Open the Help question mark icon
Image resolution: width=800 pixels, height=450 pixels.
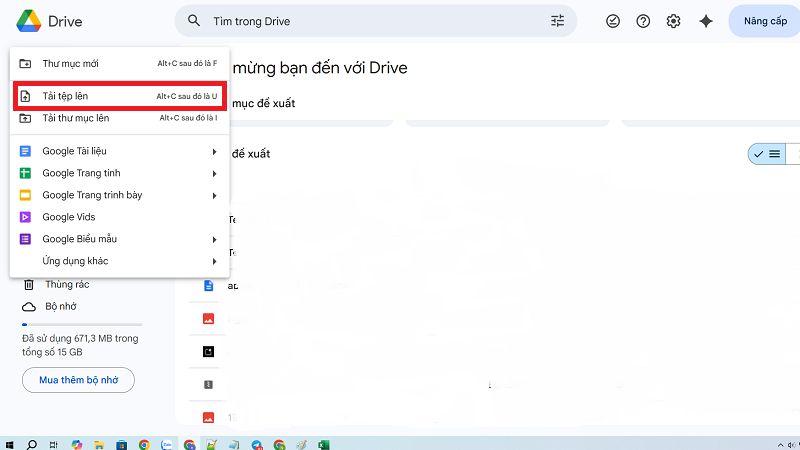pos(643,21)
